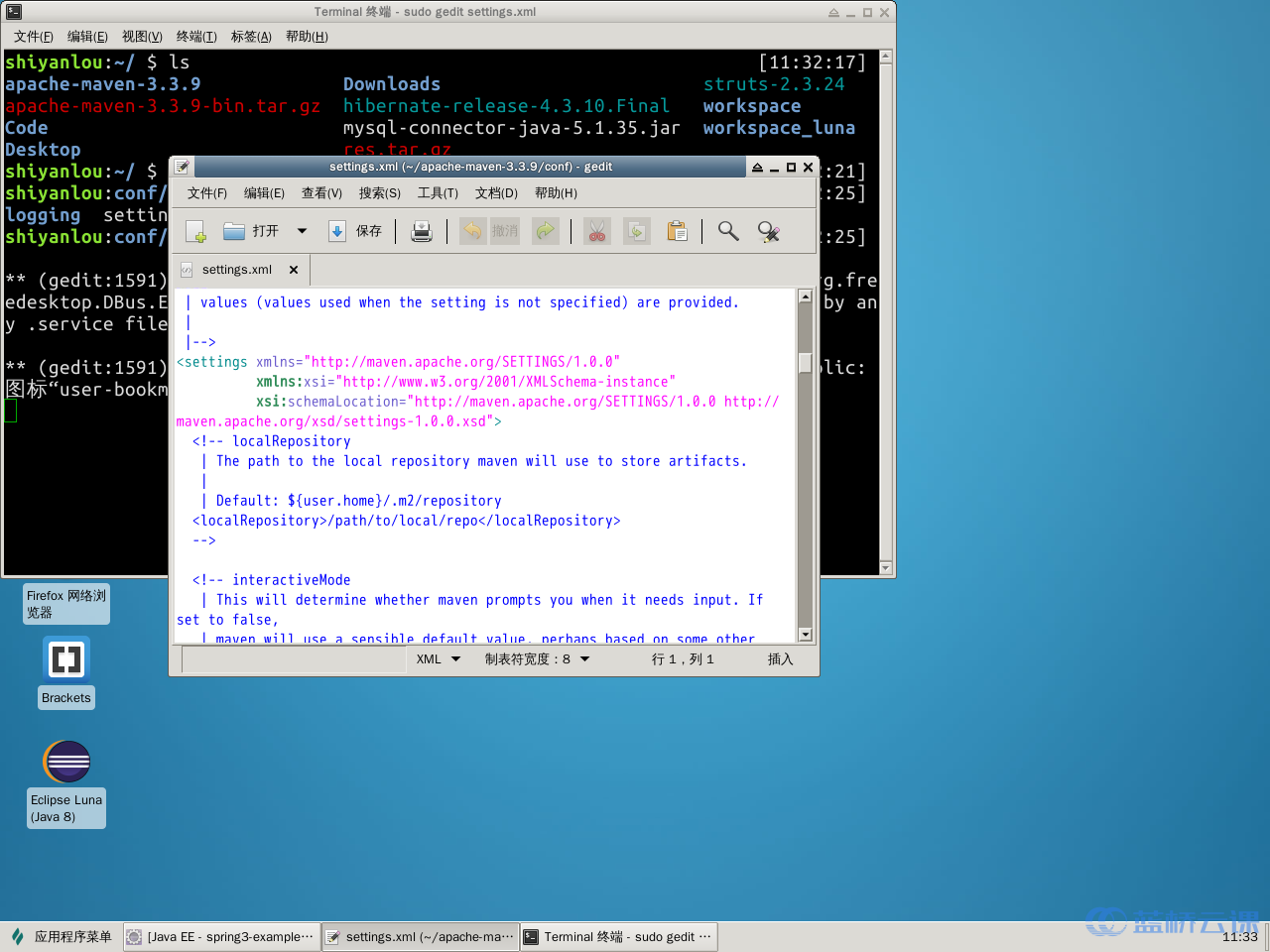Open gedit 查看(V) menu

pos(321,193)
